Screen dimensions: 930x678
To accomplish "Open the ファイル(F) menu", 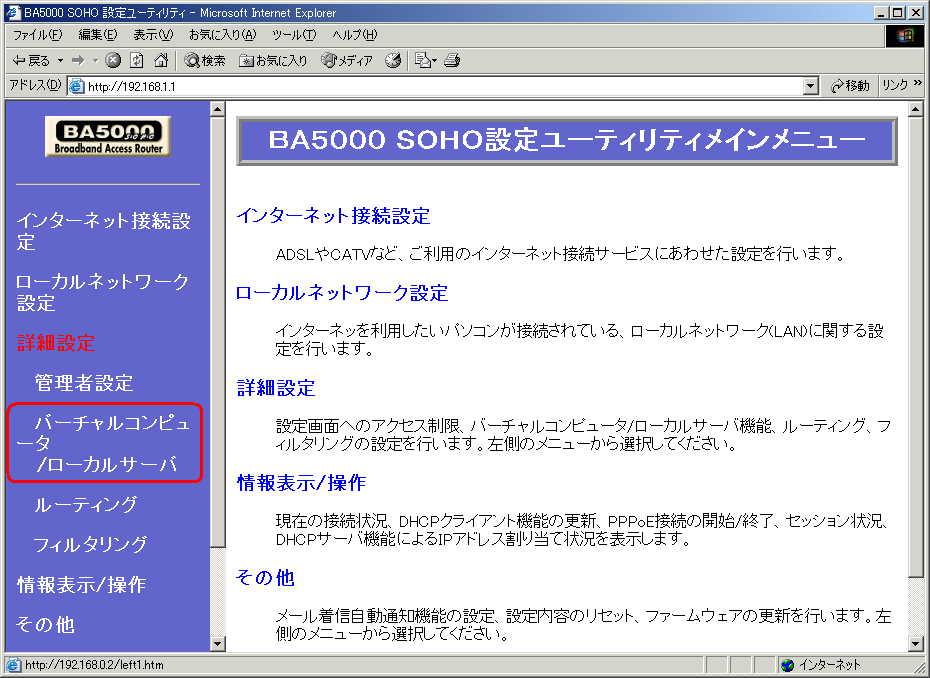I will click(37, 35).
